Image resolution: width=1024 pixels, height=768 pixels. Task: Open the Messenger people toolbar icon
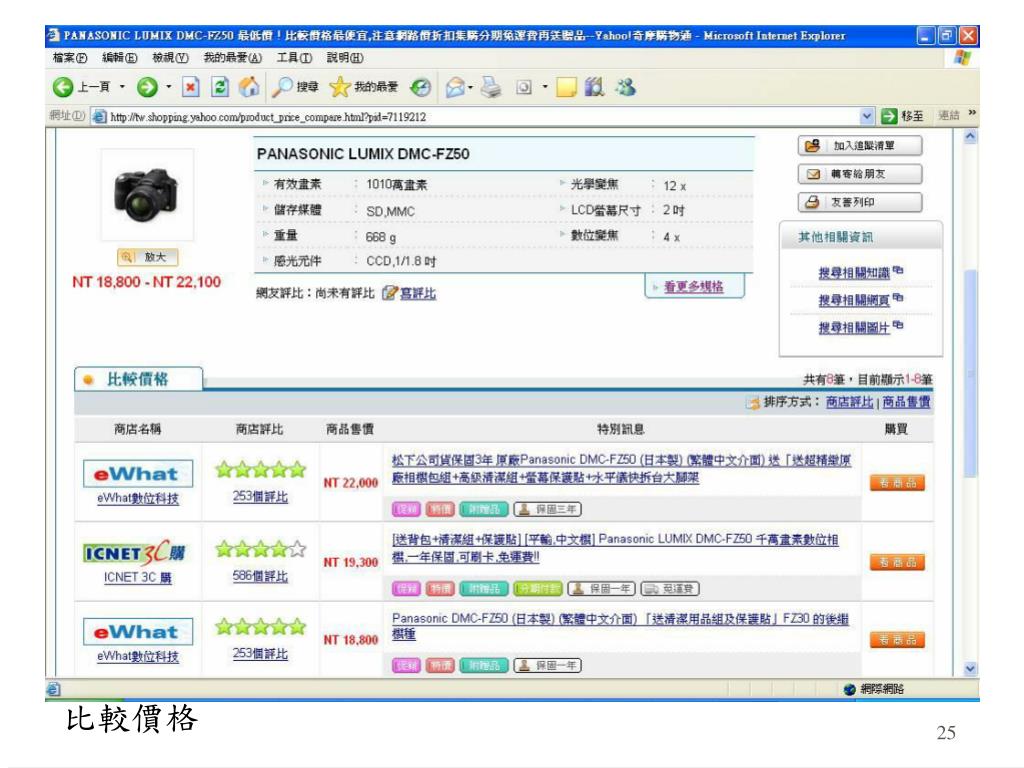[x=625, y=87]
